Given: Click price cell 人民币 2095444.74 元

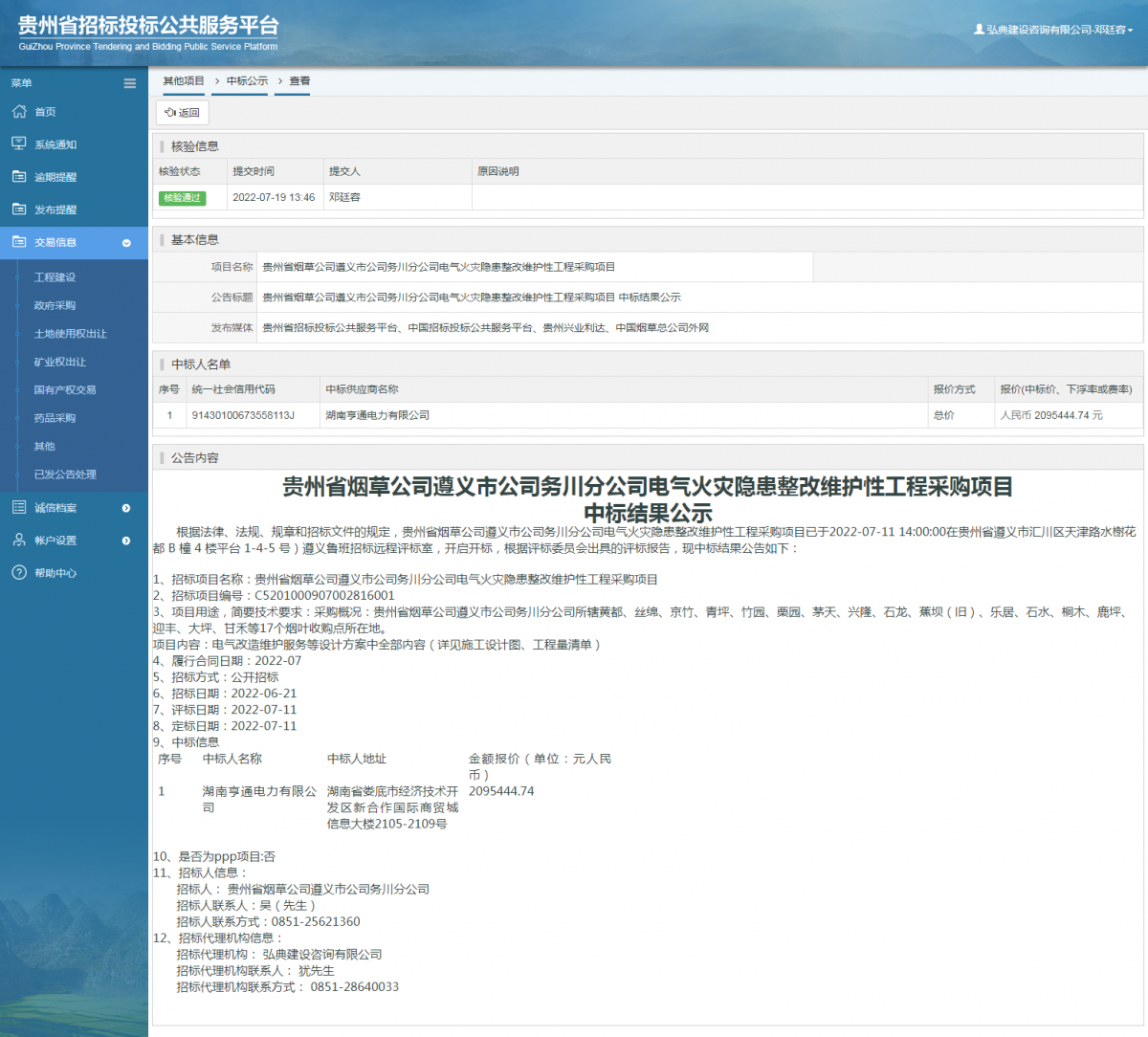Looking at the screenshot, I should (x=1051, y=415).
